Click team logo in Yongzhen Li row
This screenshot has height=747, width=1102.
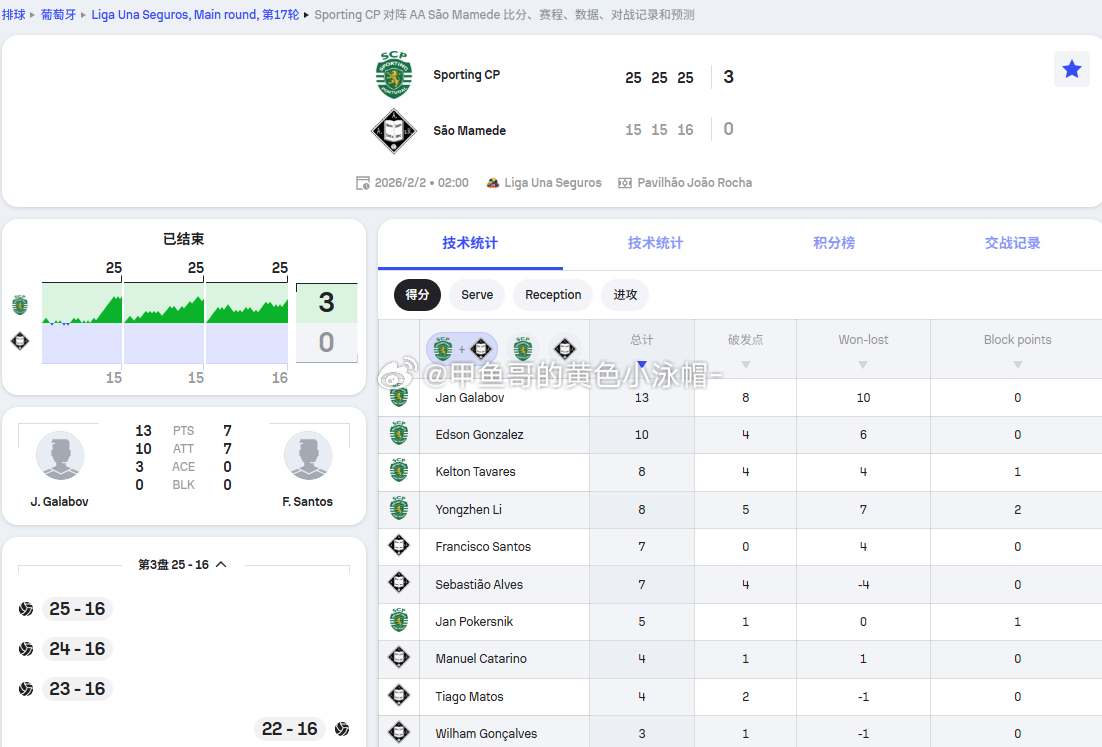point(399,509)
